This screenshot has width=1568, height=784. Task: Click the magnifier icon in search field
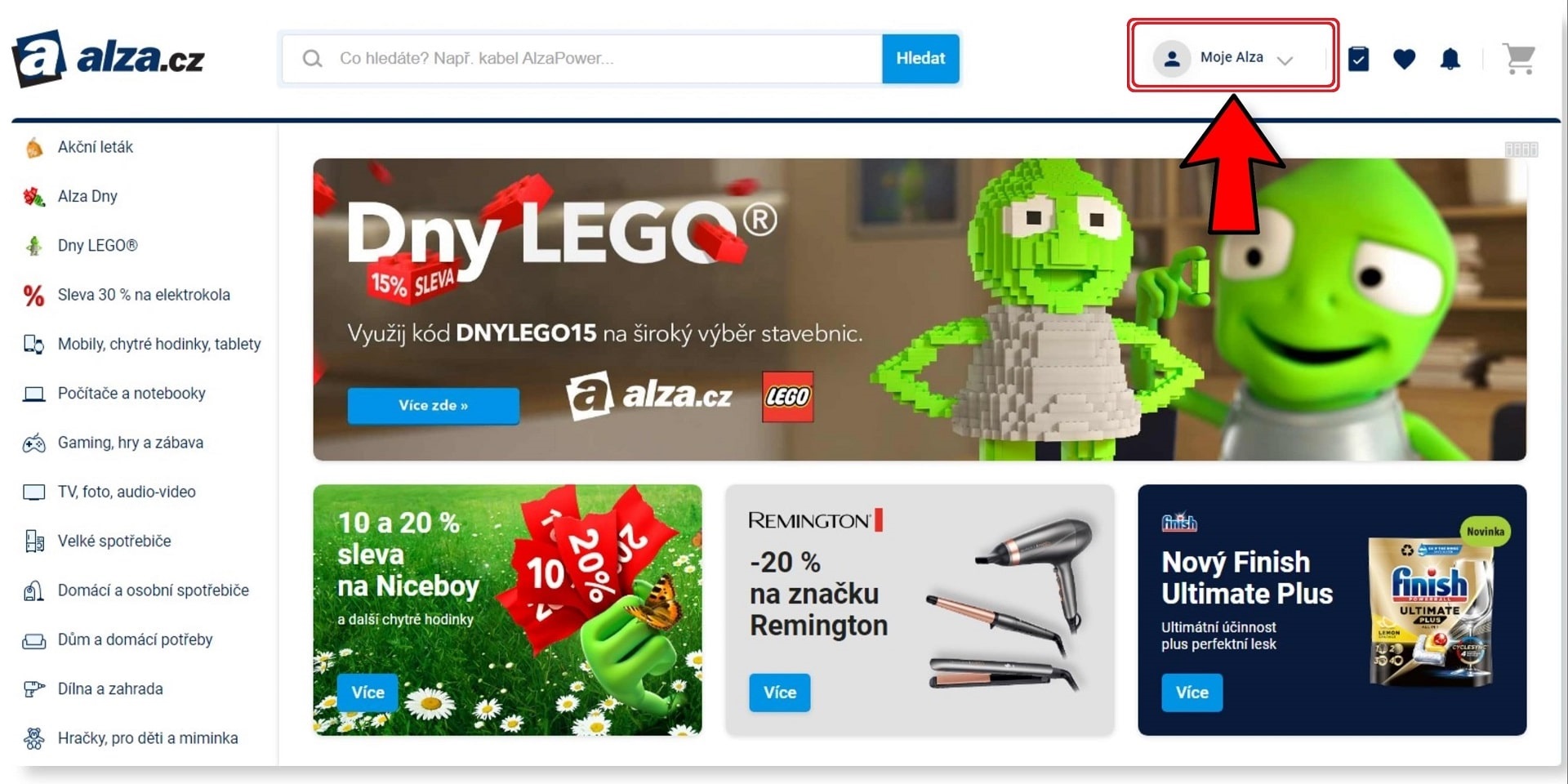tap(312, 59)
